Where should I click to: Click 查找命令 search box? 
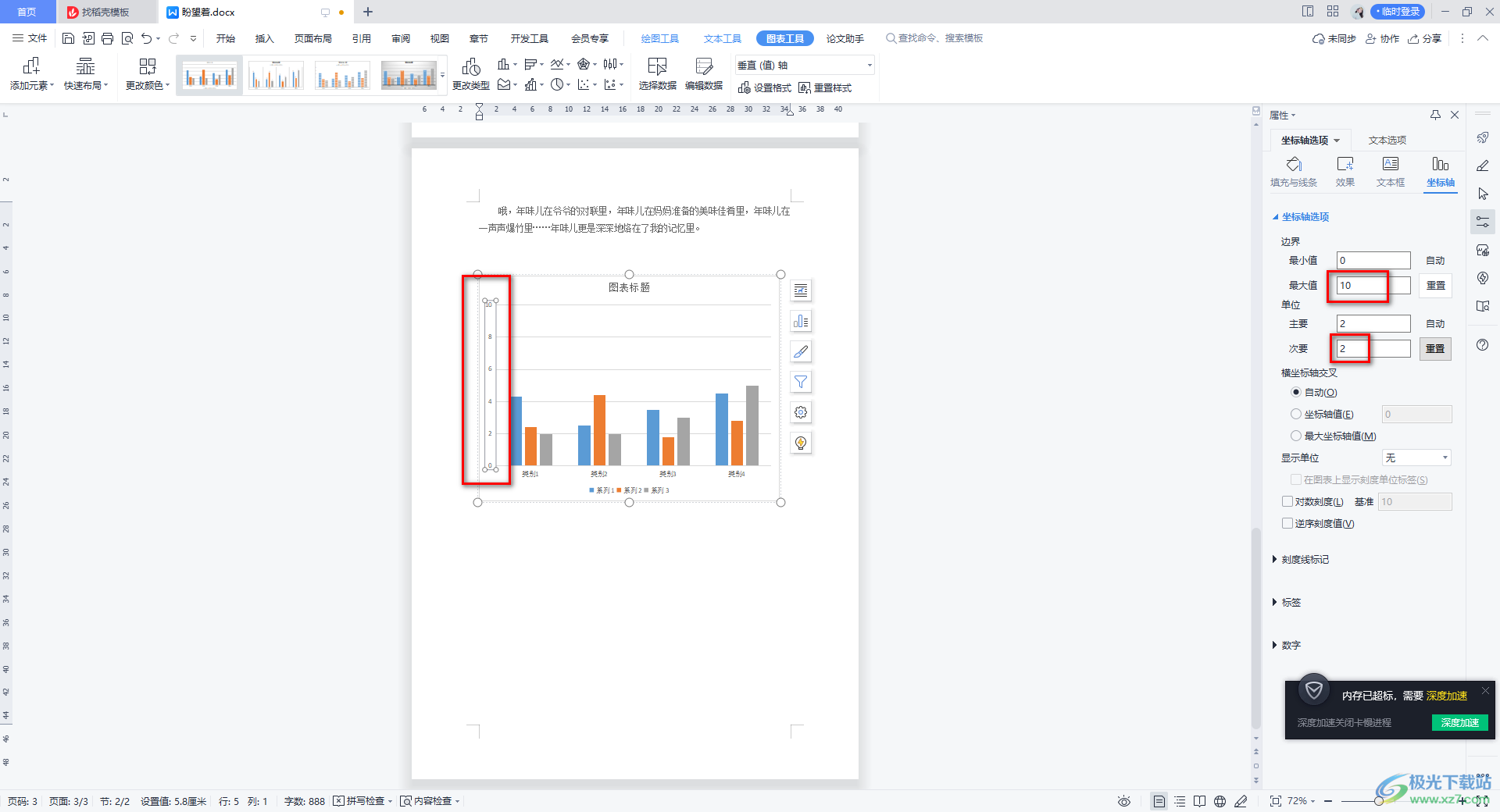pos(934,38)
